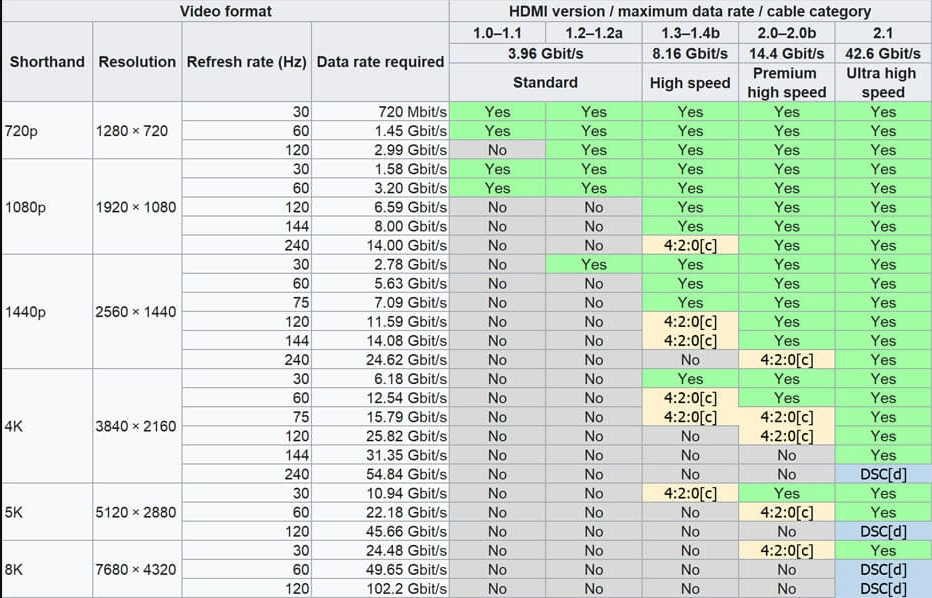Screen dimensions: 932x598
Task: Click the Data rate required header
Action: 380,62
